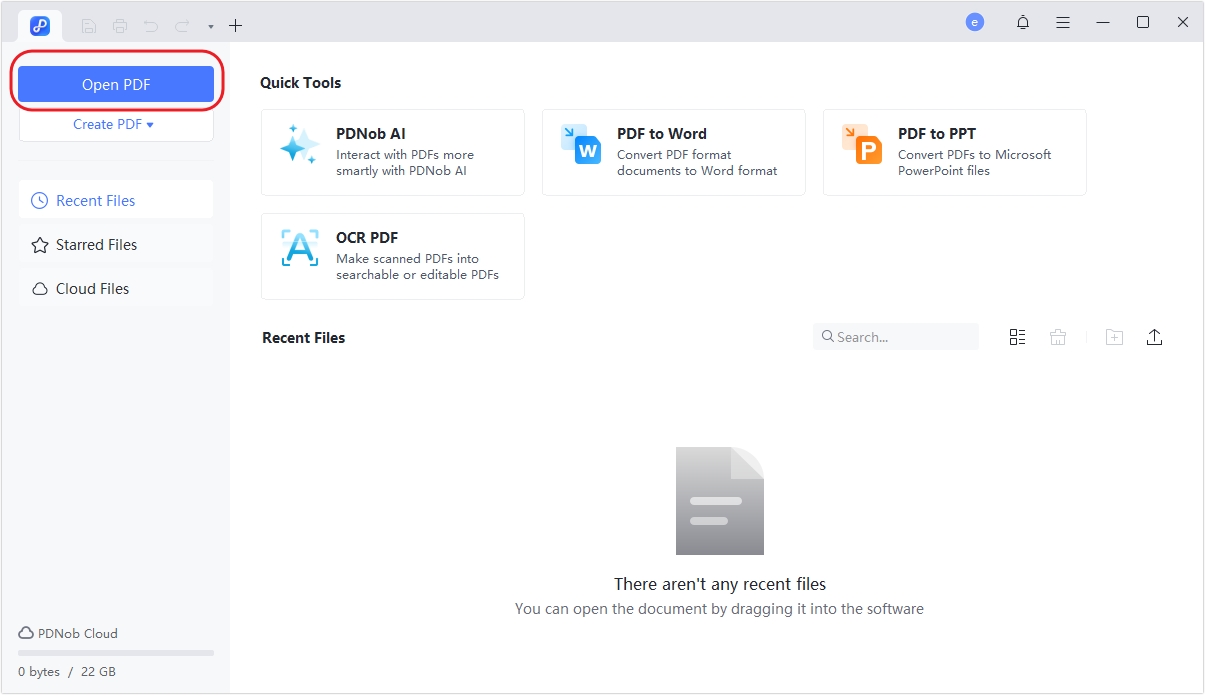This screenshot has height=696, width=1206.
Task: Start the OCR PDF tool
Action: point(392,256)
